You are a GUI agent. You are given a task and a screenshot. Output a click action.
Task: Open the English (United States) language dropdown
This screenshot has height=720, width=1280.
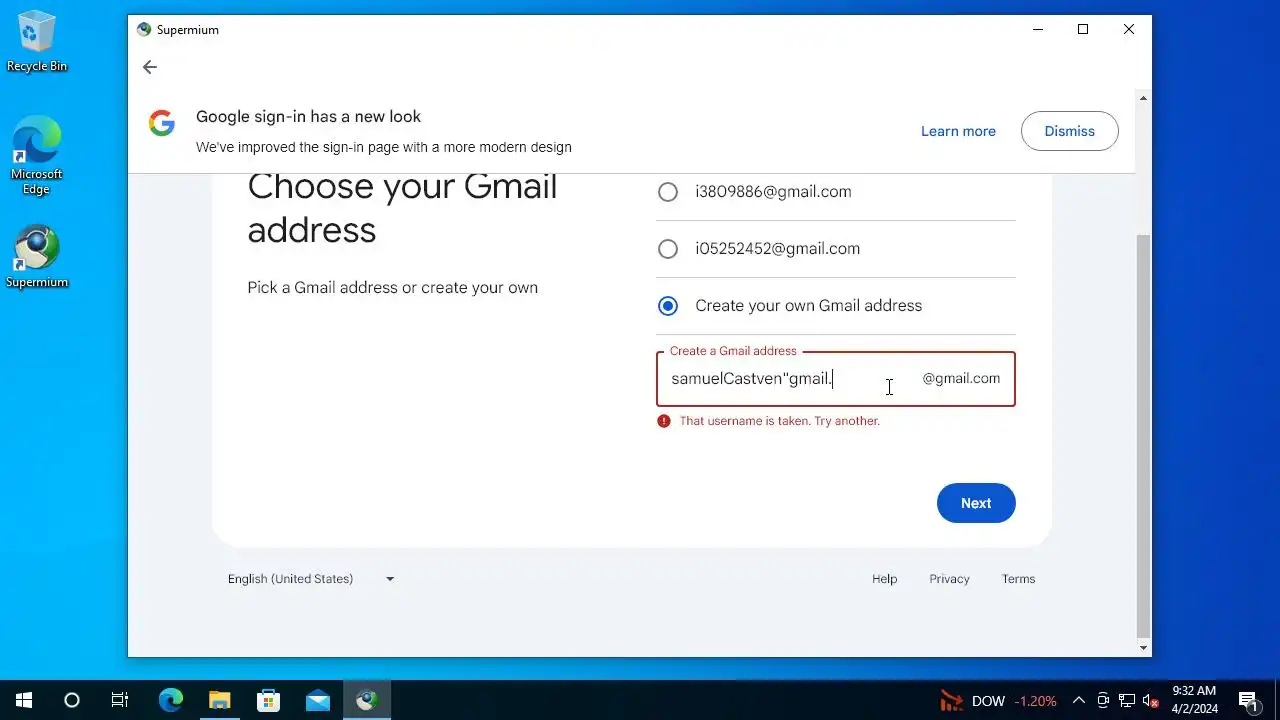(x=311, y=579)
